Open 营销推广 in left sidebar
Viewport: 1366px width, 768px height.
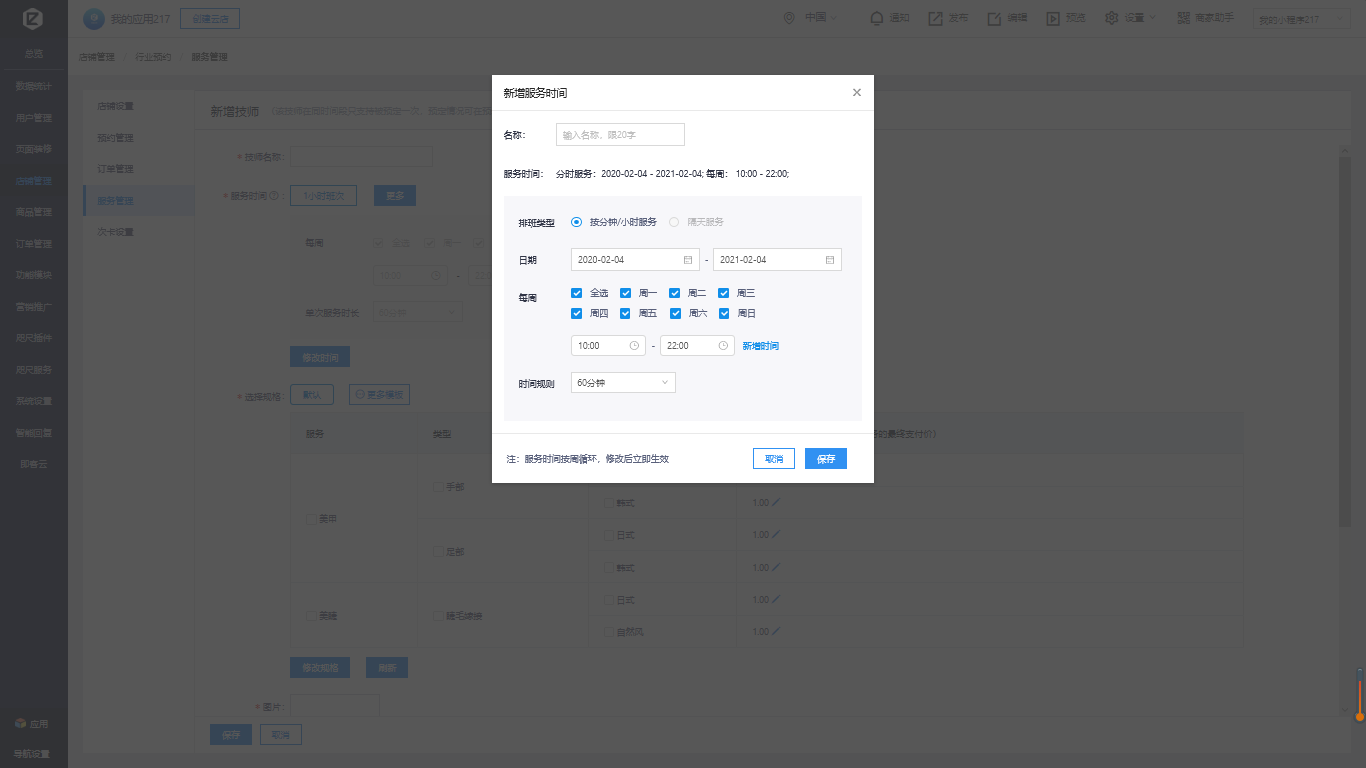point(33,306)
